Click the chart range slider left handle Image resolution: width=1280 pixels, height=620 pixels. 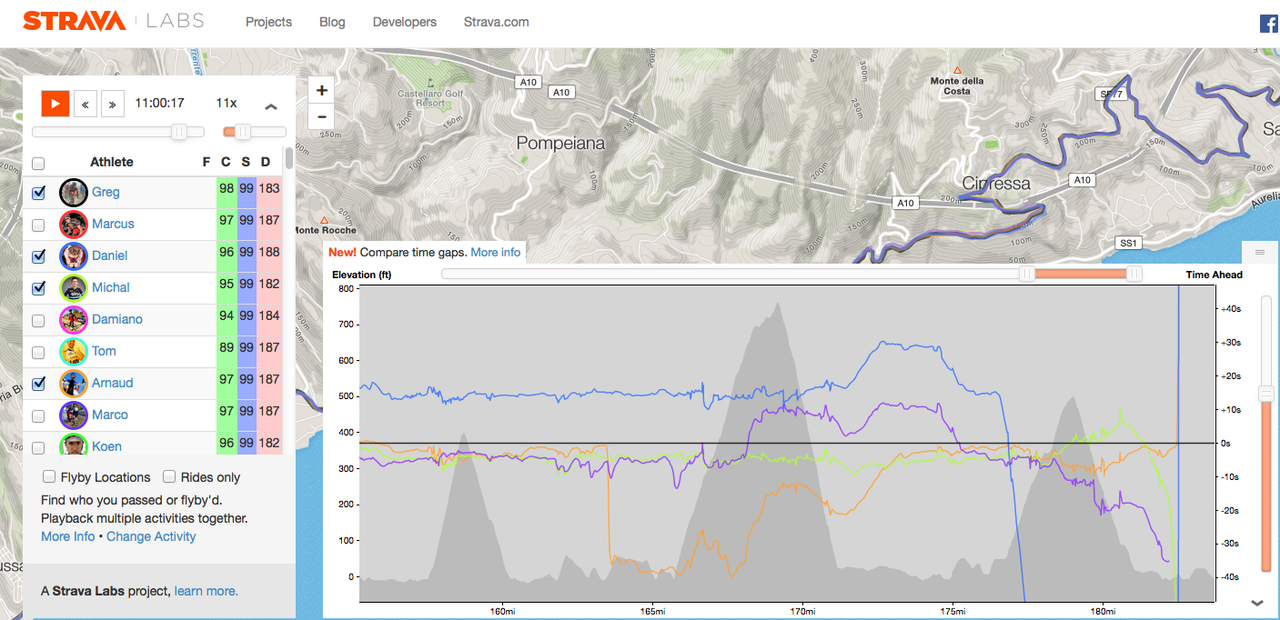tap(1026, 274)
